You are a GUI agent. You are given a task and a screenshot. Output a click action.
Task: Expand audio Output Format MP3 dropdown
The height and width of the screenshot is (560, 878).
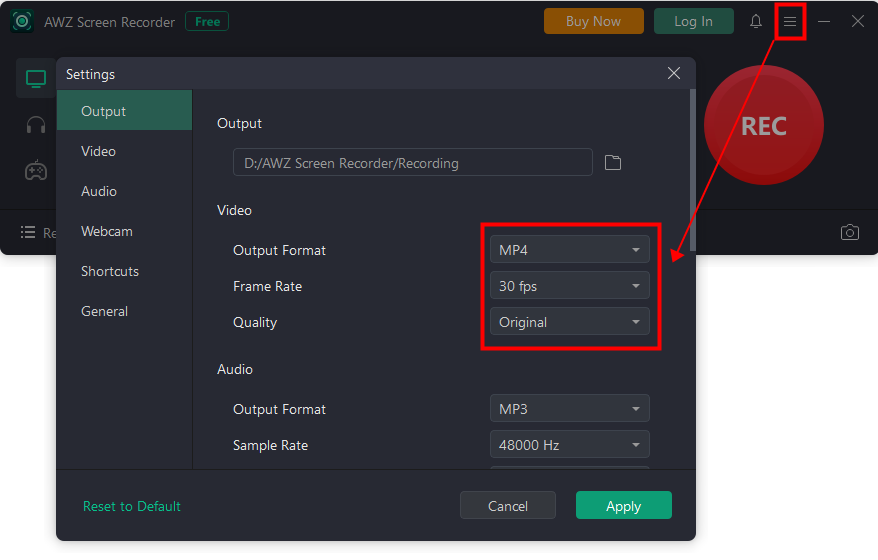[x=569, y=409]
